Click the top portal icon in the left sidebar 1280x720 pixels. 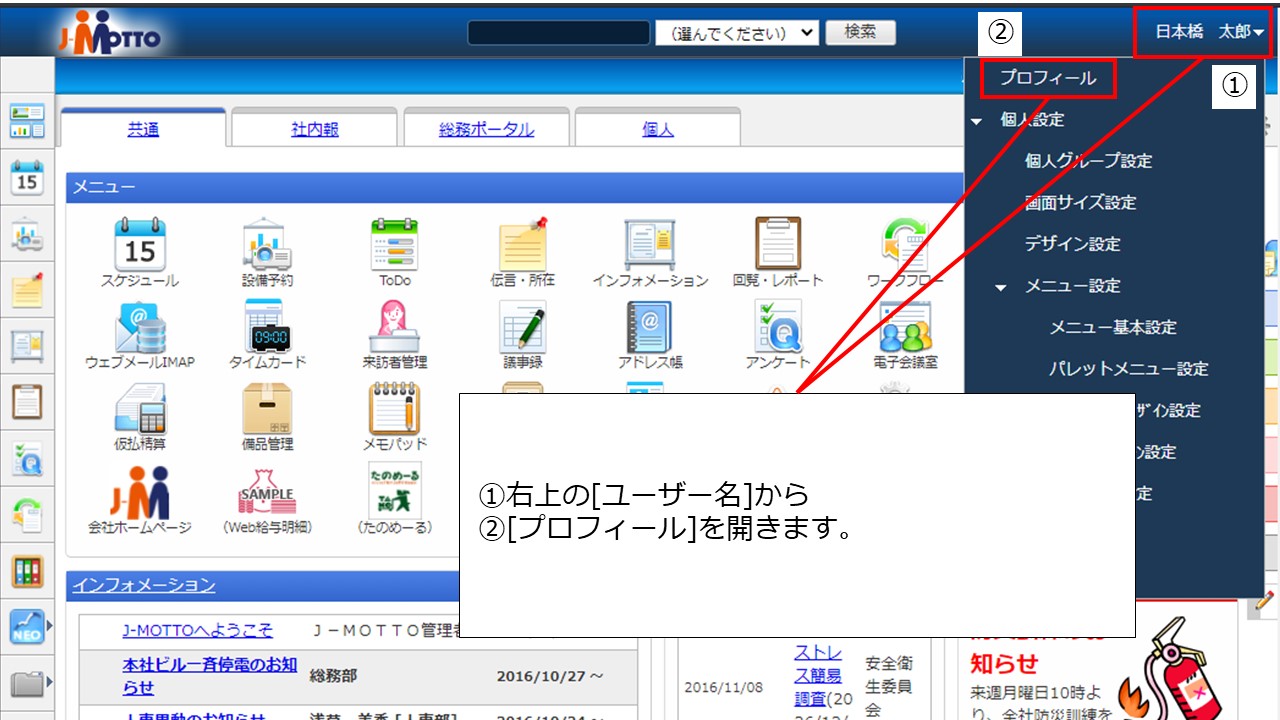pos(27,120)
